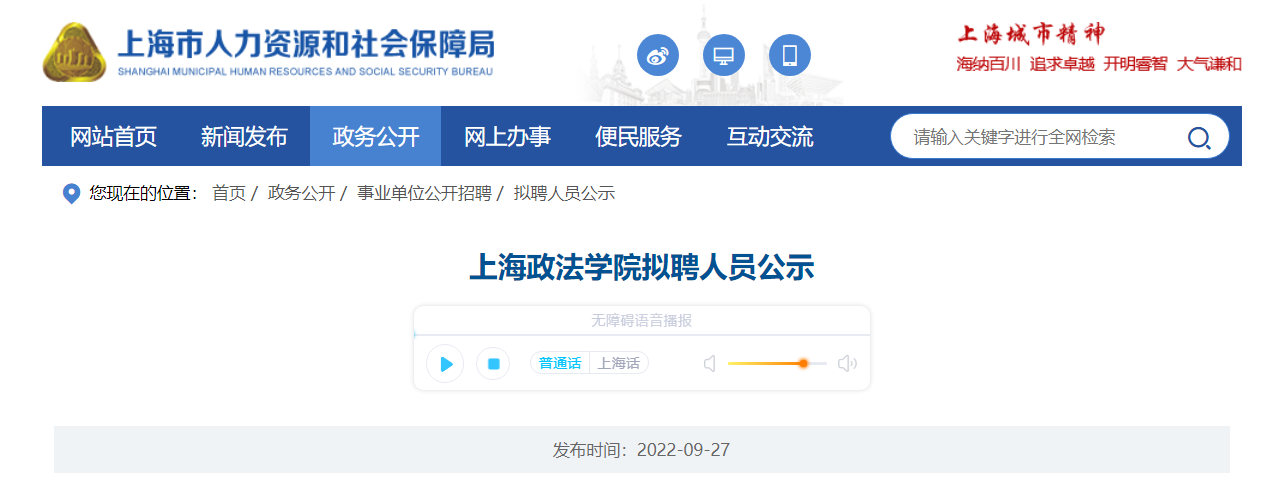Open the Weibo icon link
This screenshot has width=1268, height=485.
point(658,55)
